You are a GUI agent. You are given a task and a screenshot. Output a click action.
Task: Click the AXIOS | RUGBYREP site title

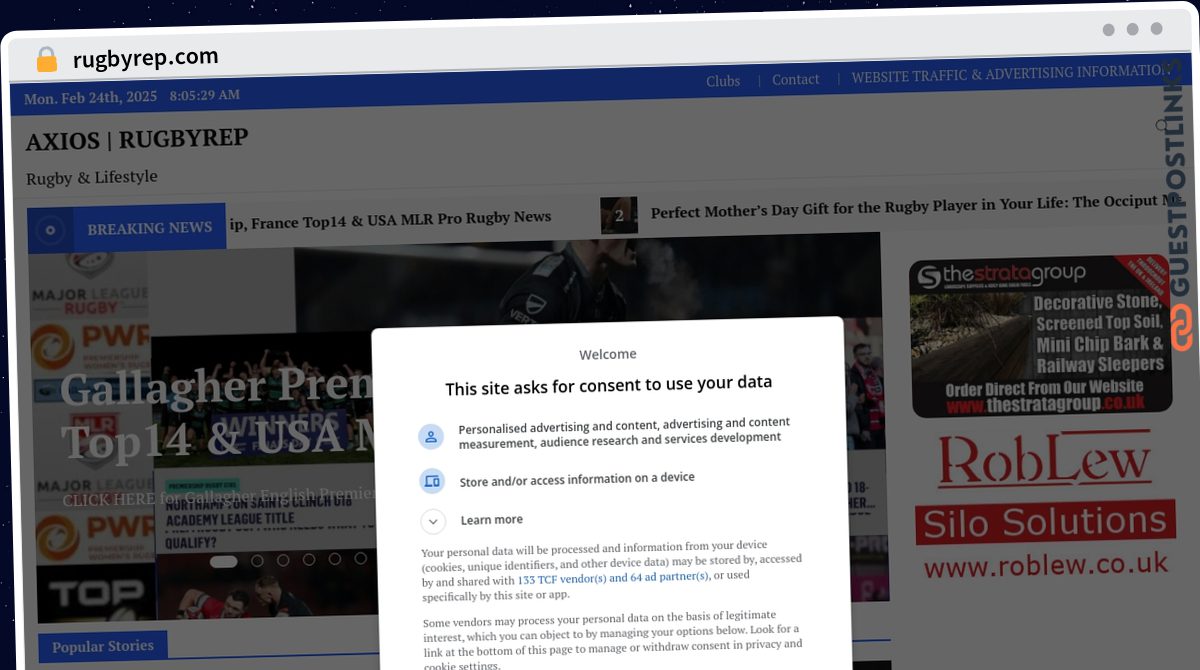(137, 140)
